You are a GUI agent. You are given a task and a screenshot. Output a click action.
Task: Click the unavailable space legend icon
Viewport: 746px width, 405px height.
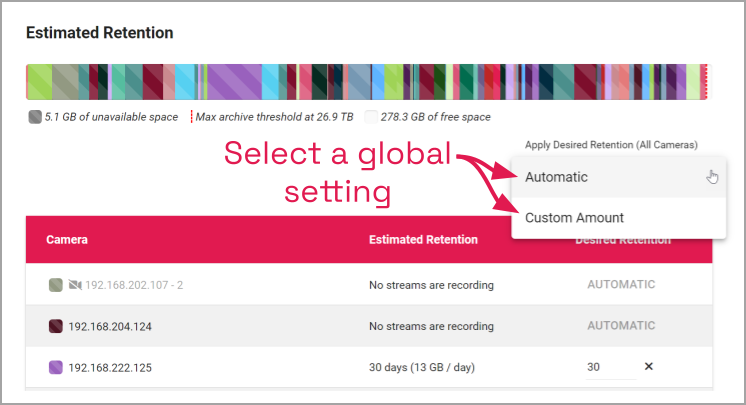pyautogui.click(x=35, y=117)
